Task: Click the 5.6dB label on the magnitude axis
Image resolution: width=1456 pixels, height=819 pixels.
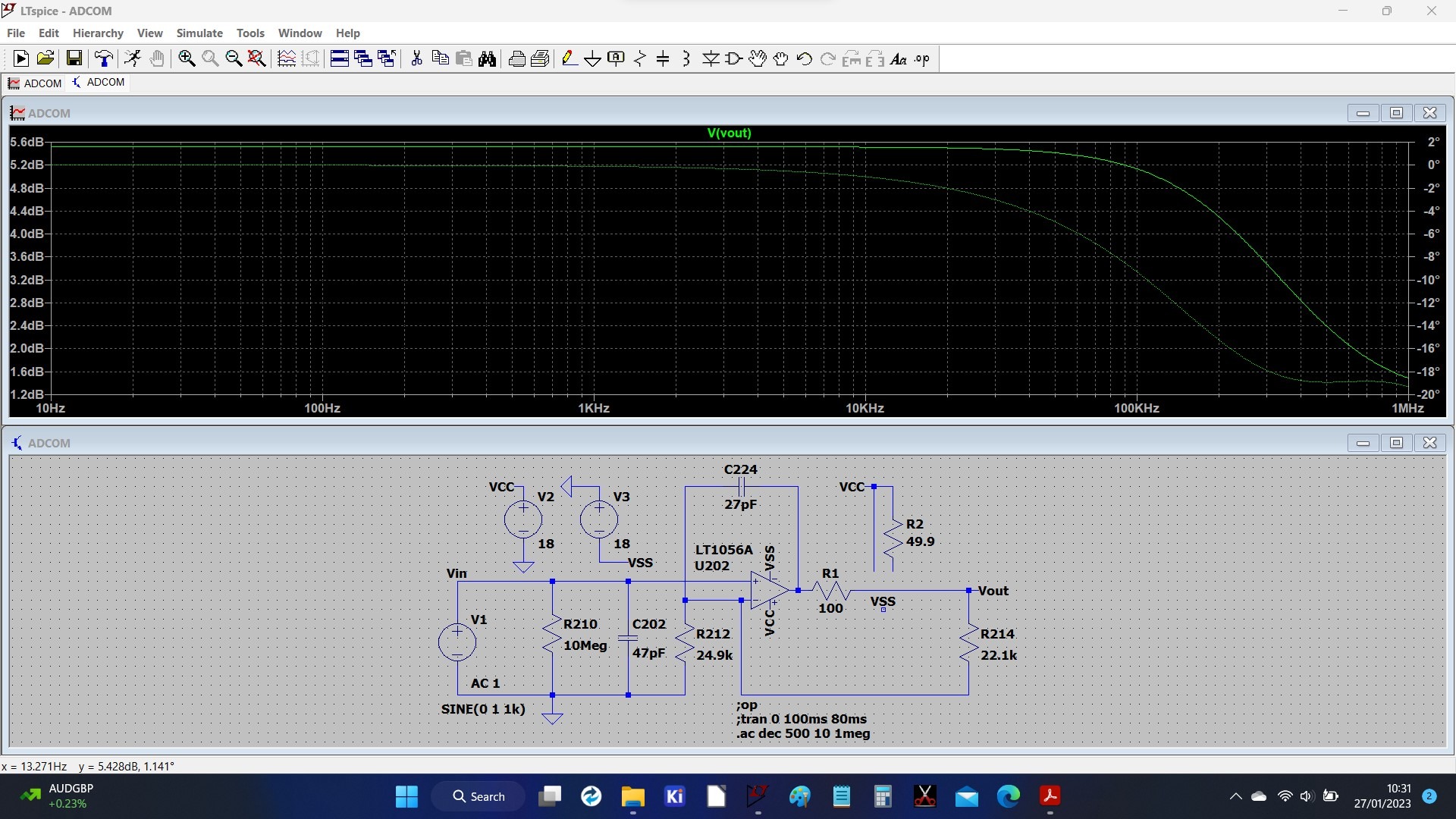Action: tap(27, 142)
